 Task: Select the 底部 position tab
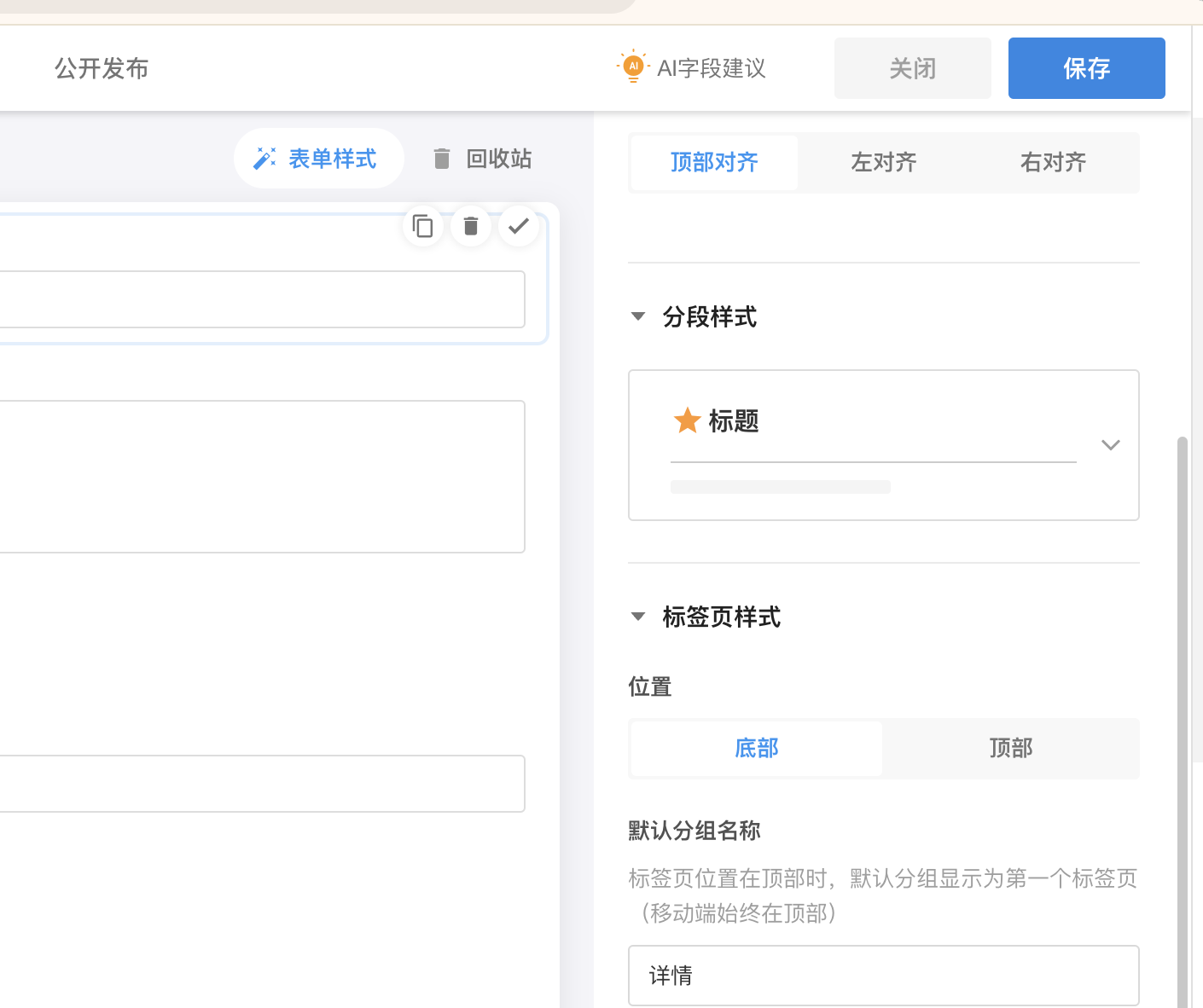click(755, 748)
